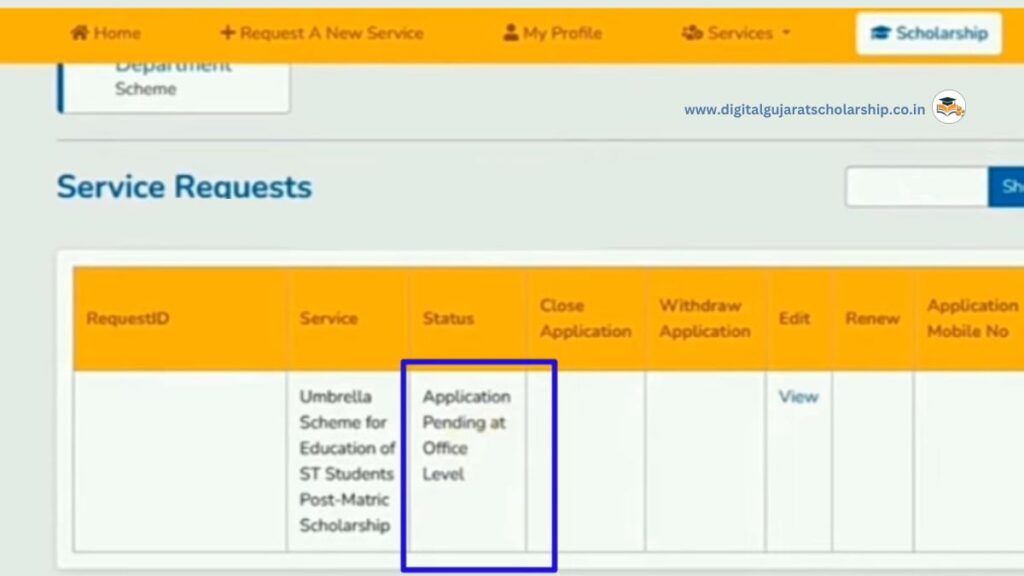
Task: Open www.digitalgujaratscholarship.co.in link
Action: pyautogui.click(x=803, y=110)
